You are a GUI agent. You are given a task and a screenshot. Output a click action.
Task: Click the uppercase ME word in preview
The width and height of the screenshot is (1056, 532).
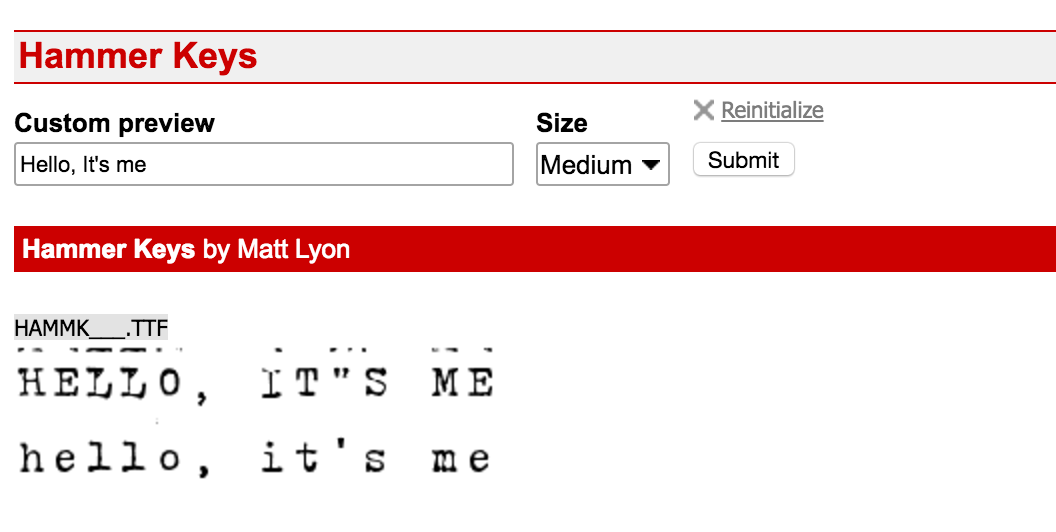[x=462, y=384]
